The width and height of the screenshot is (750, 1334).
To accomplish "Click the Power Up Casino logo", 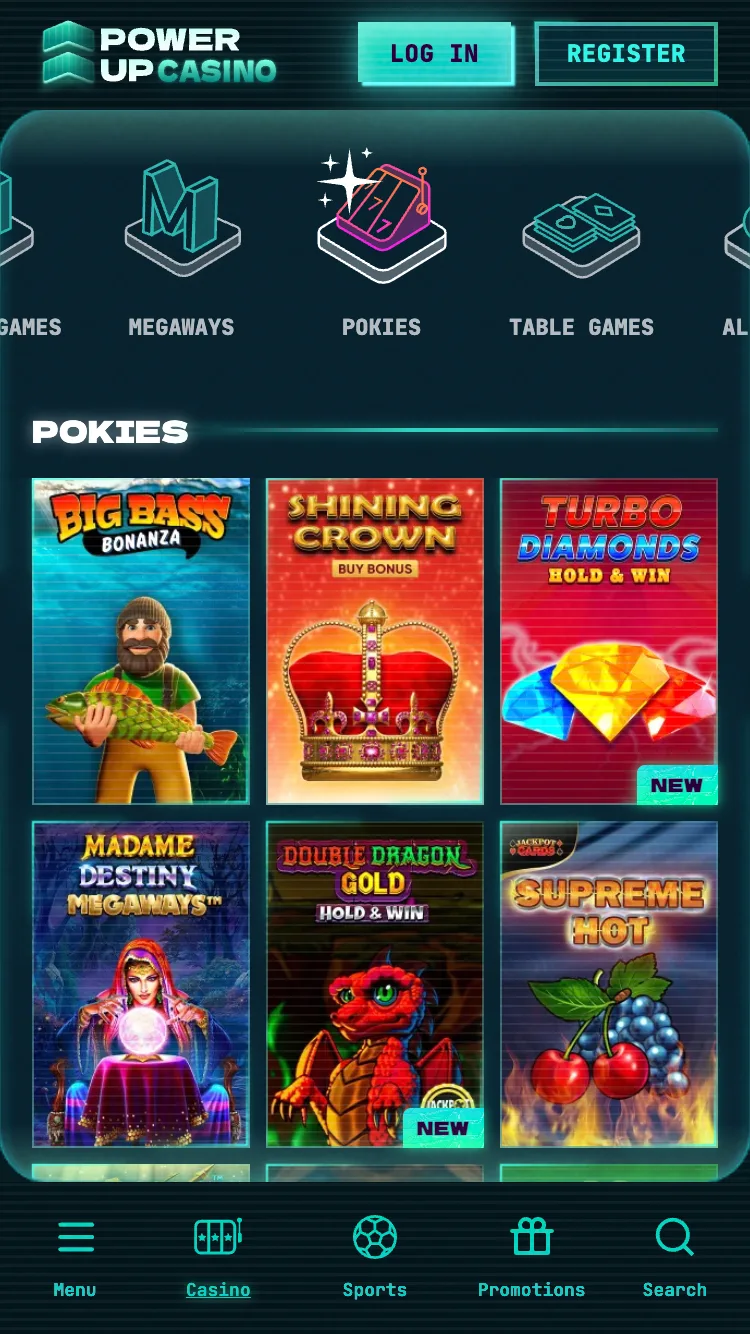I will (x=160, y=54).
